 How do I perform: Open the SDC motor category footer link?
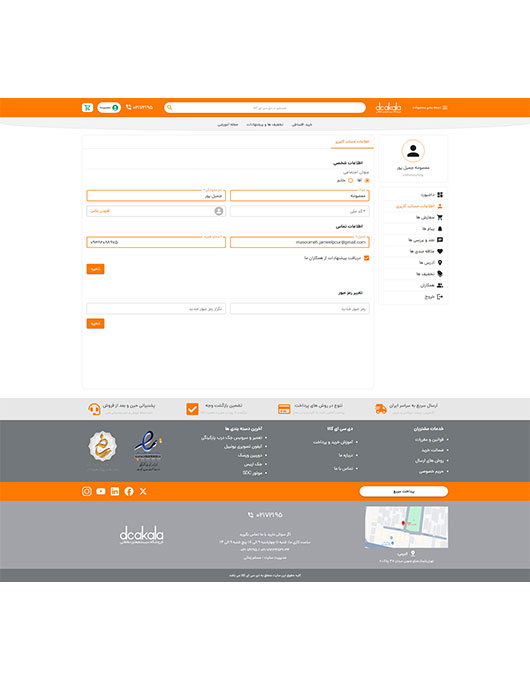point(252,473)
